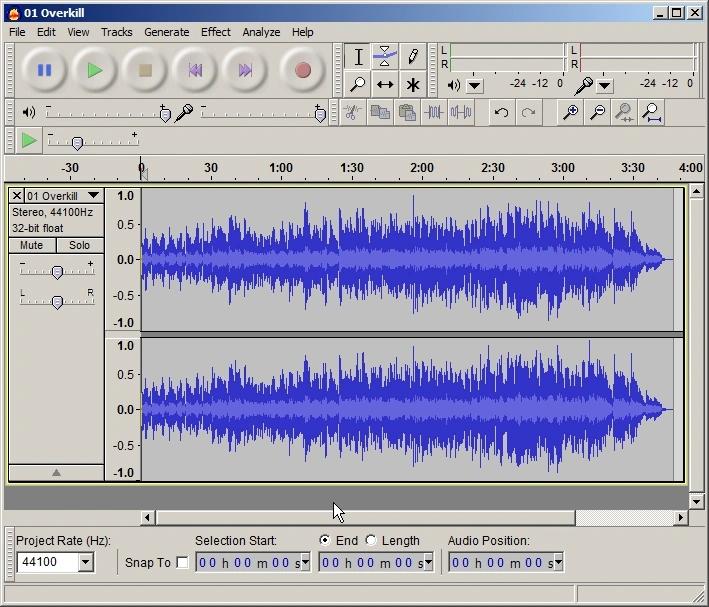The height and width of the screenshot is (607, 709).
Task: Click the Undo arrow icon
Action: coord(502,112)
